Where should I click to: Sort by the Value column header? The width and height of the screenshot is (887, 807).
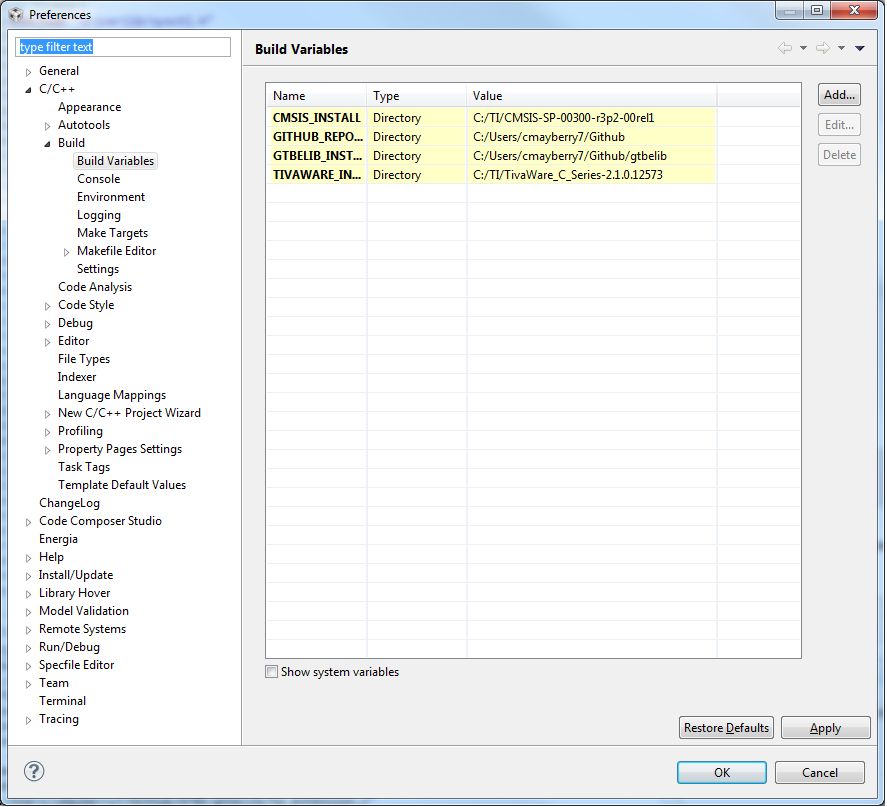pyautogui.click(x=592, y=96)
